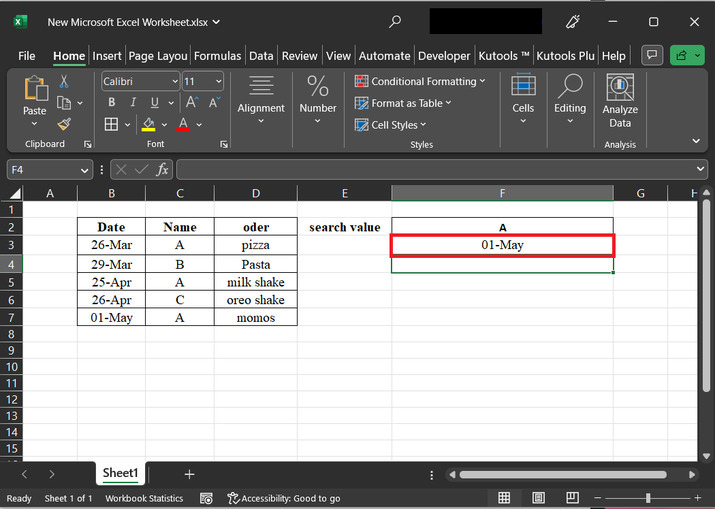Open the Analyze Data tool
This screenshot has width=715, height=509.
(x=620, y=102)
